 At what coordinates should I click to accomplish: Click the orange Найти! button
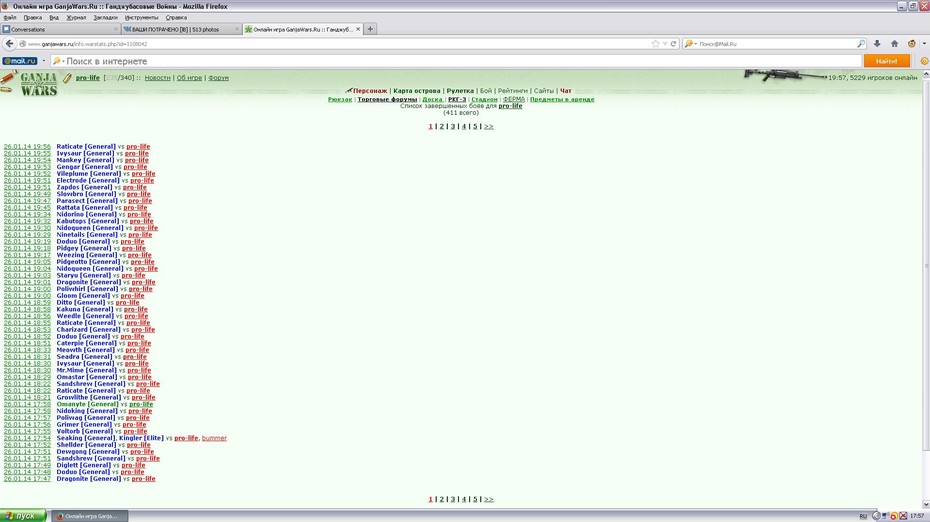click(x=887, y=61)
